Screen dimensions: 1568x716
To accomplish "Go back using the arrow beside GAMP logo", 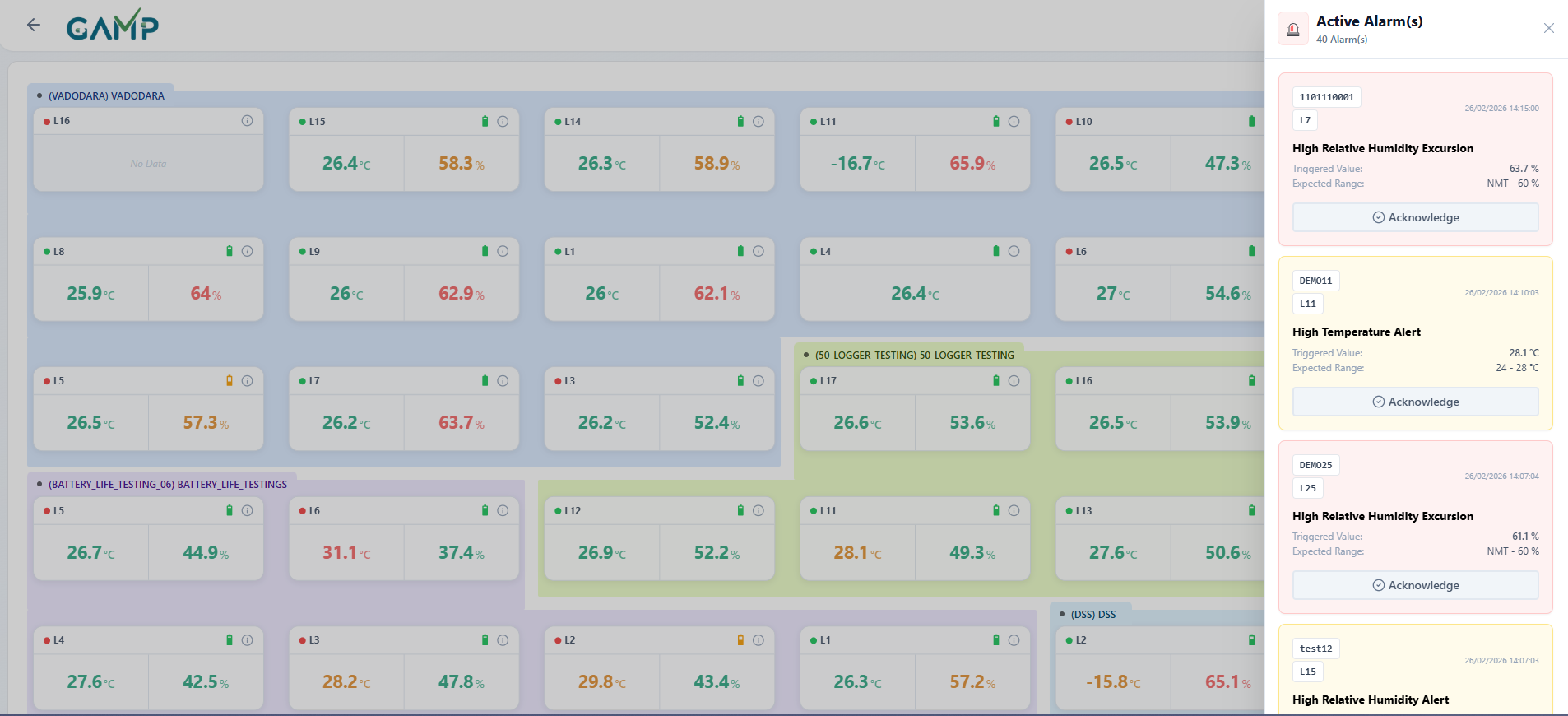I will click(x=34, y=25).
